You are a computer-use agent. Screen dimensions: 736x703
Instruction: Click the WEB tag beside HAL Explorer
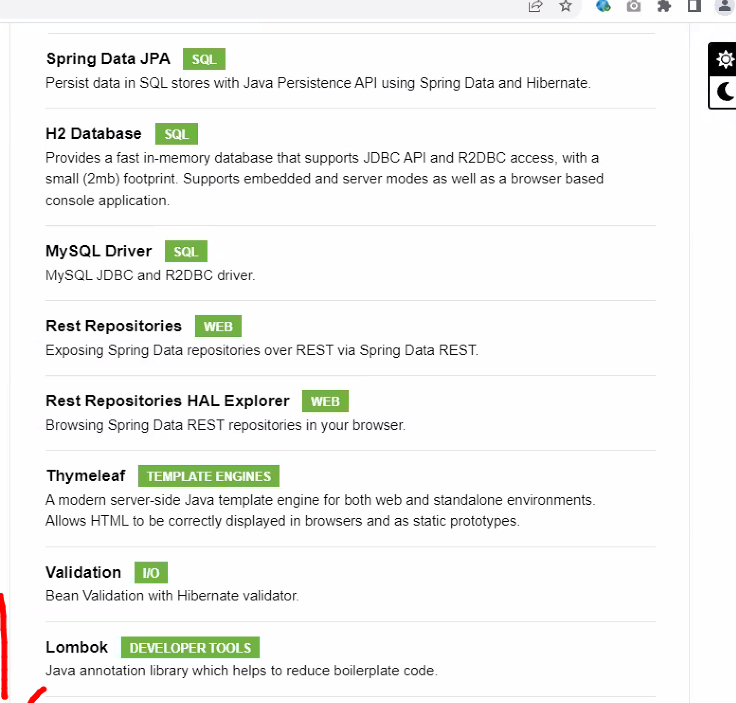[325, 401]
